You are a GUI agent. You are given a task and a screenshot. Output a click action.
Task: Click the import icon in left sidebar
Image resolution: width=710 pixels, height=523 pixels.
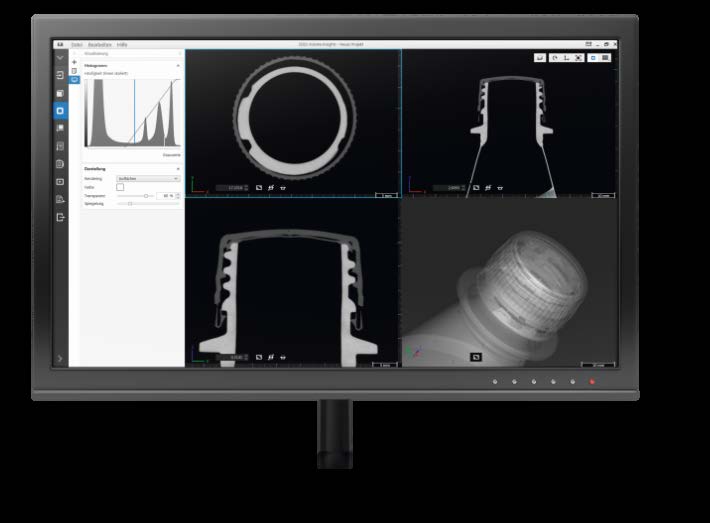click(60, 75)
